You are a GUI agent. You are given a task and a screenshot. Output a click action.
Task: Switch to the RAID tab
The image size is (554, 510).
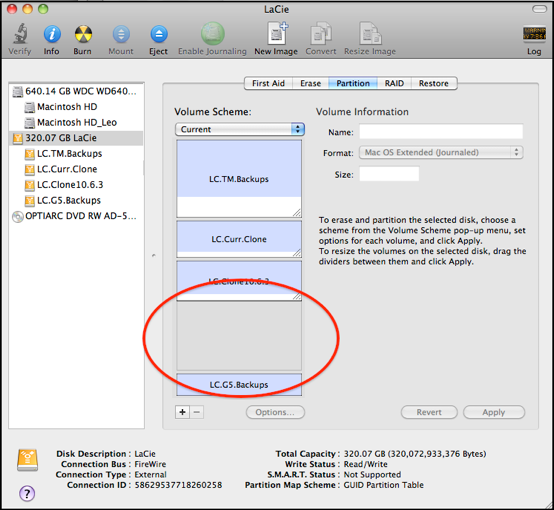(x=394, y=83)
